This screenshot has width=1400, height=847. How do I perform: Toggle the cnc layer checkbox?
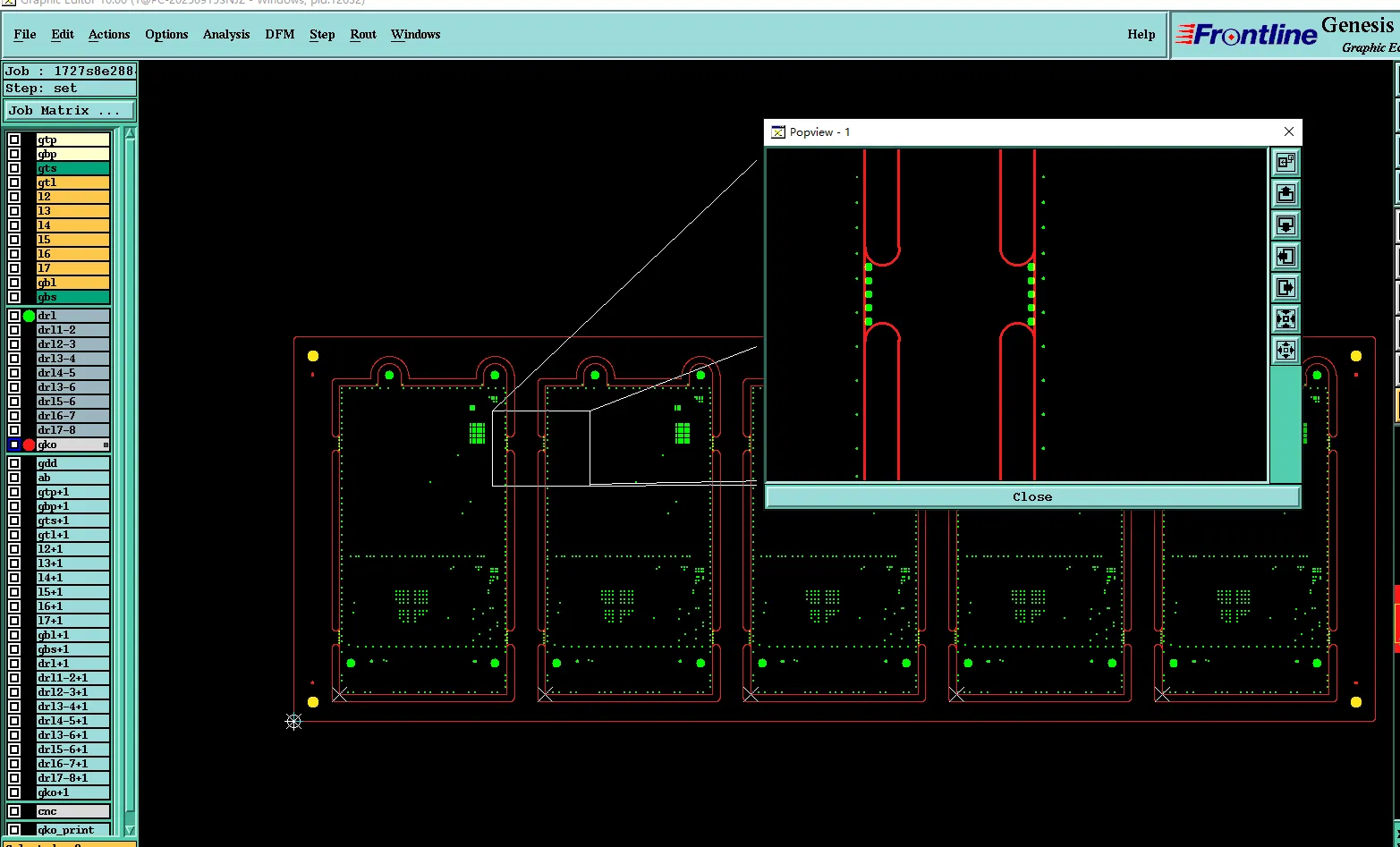click(x=14, y=811)
